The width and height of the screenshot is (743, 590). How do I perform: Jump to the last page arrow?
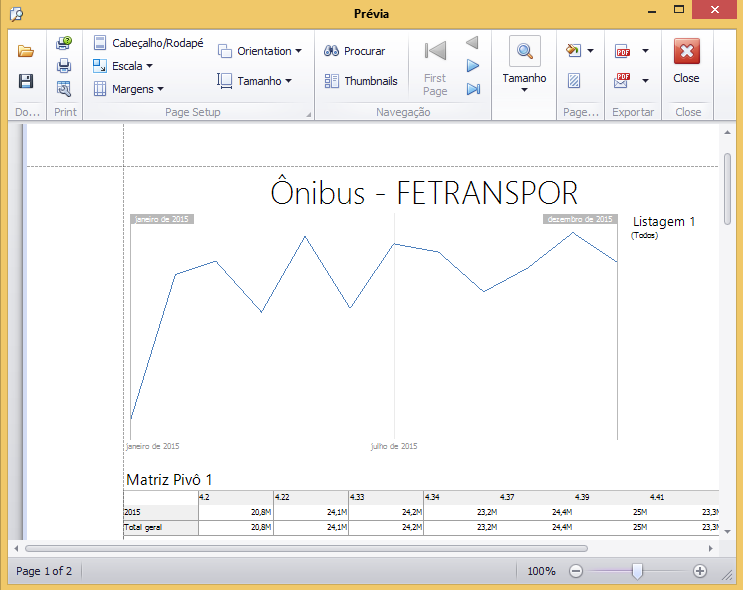point(473,89)
